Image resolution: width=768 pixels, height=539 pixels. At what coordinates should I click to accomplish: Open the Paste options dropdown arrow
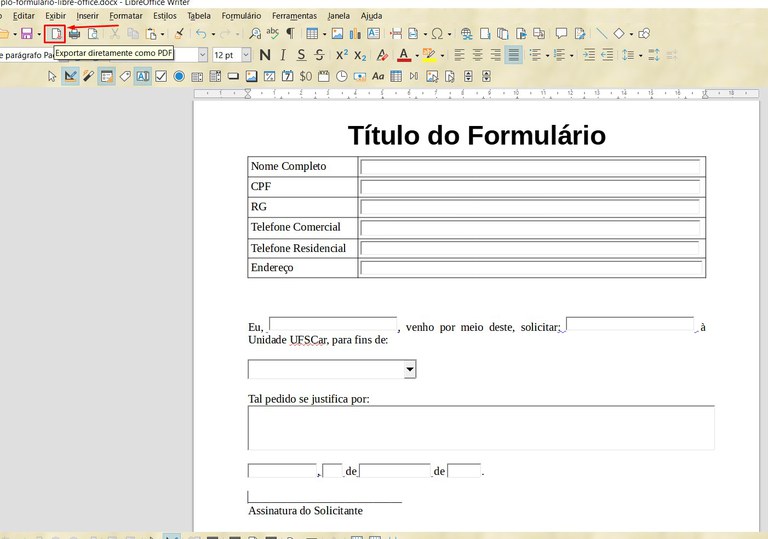click(x=162, y=34)
